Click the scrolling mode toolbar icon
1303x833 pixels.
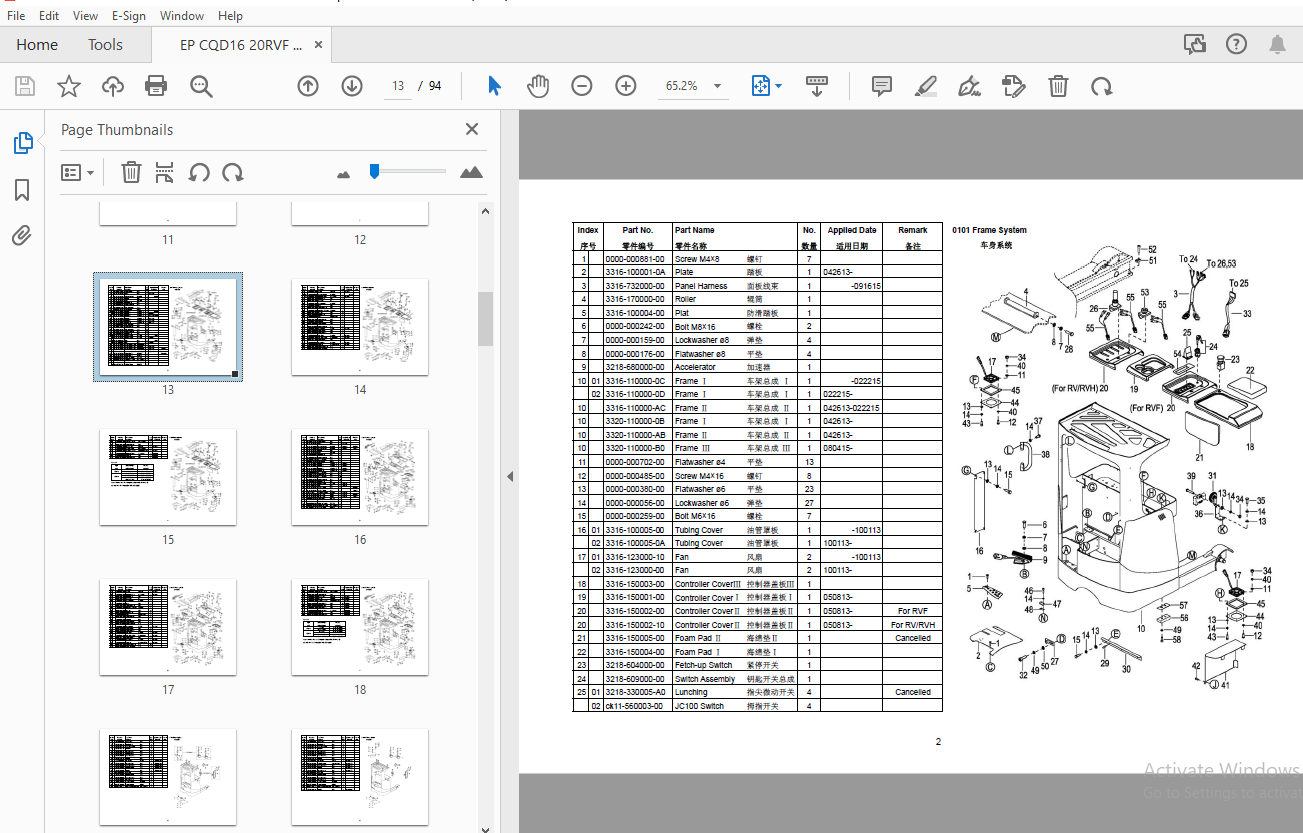pos(816,86)
